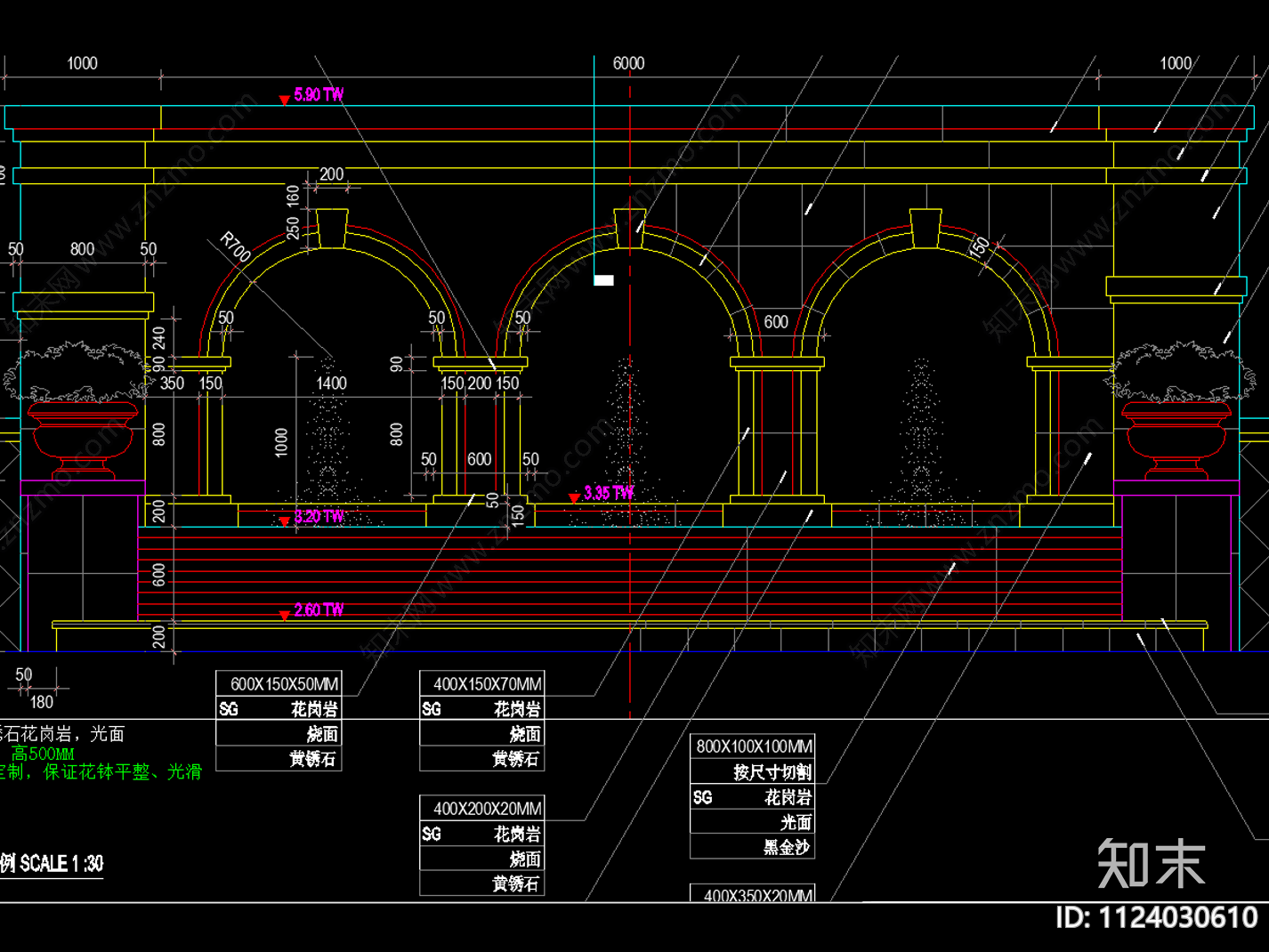
Task: Click the "400X200X20MM" material size label
Action: [x=487, y=809]
